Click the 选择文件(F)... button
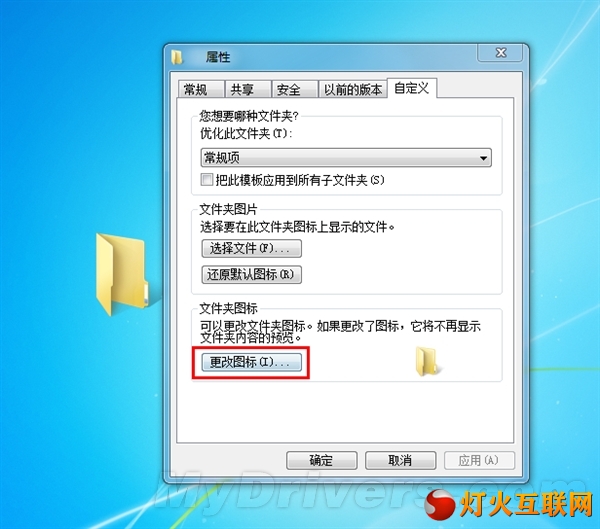The height and width of the screenshot is (529, 600). [x=251, y=249]
